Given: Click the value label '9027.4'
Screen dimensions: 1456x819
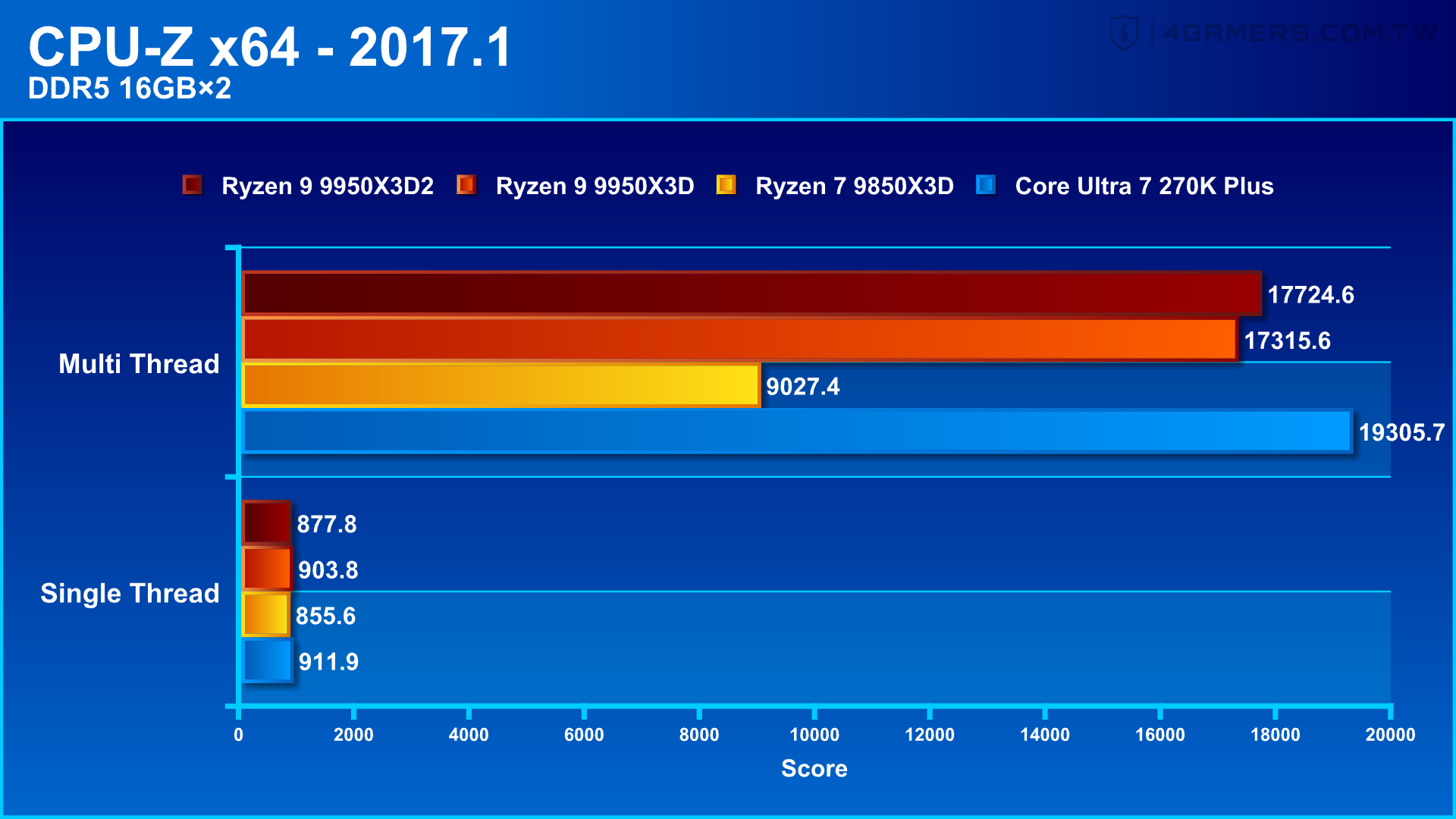Looking at the screenshot, I should (x=803, y=387).
